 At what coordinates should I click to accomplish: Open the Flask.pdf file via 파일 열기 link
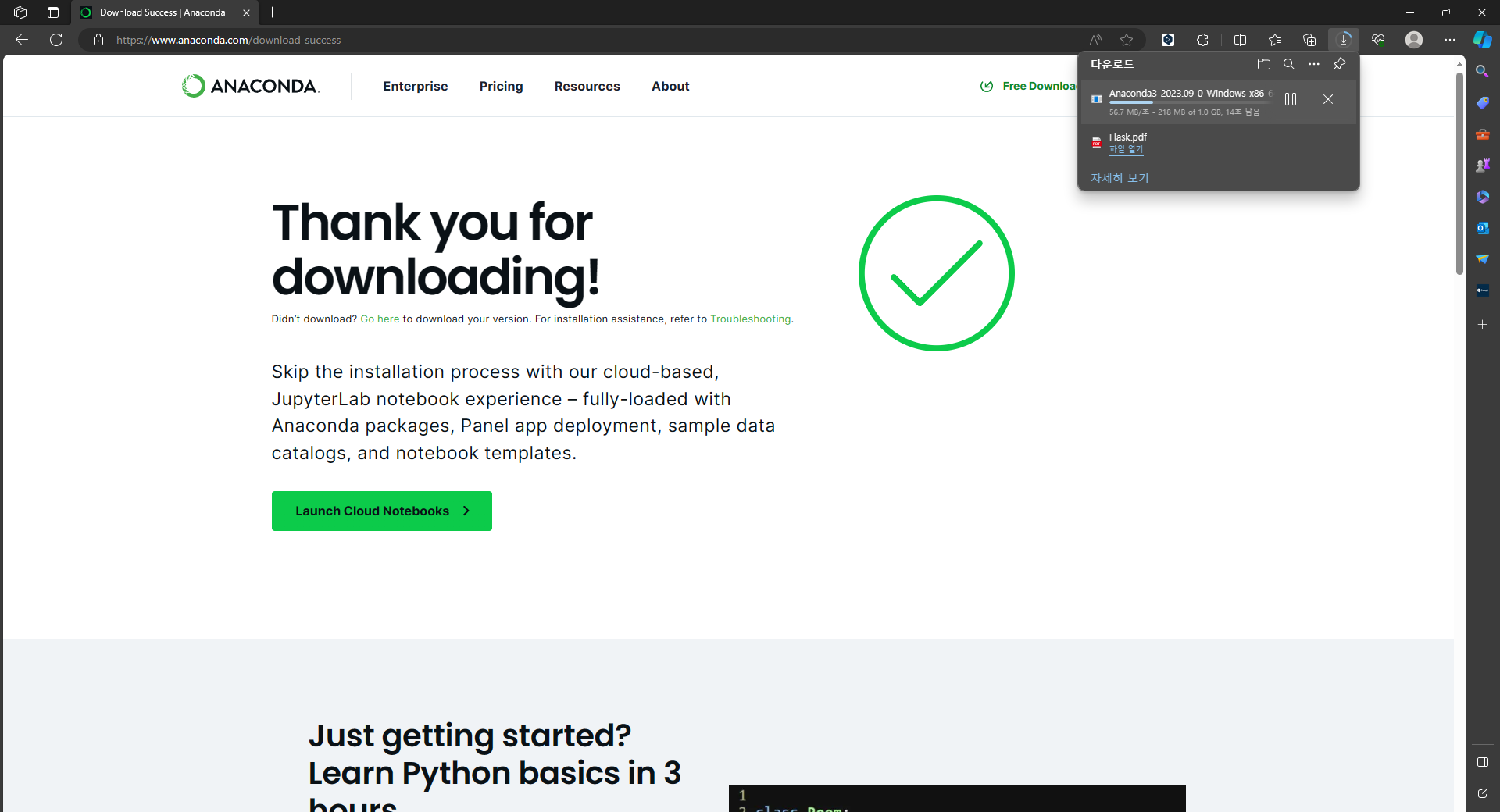click(x=1126, y=149)
